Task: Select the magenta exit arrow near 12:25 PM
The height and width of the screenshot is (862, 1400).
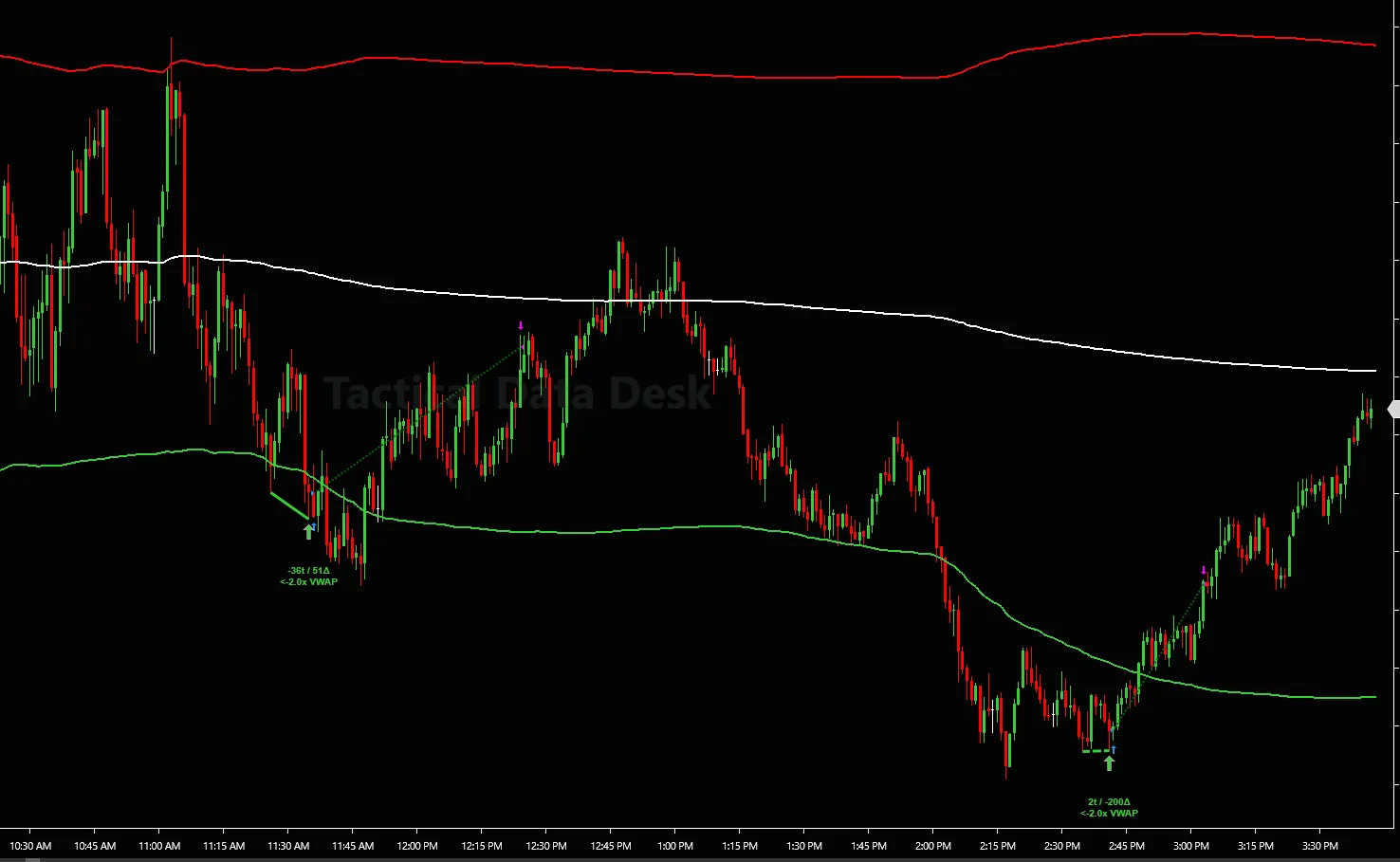Action: 521,326
